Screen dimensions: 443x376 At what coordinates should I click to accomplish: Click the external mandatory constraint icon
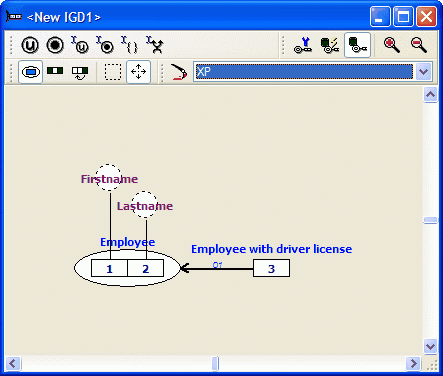point(105,45)
